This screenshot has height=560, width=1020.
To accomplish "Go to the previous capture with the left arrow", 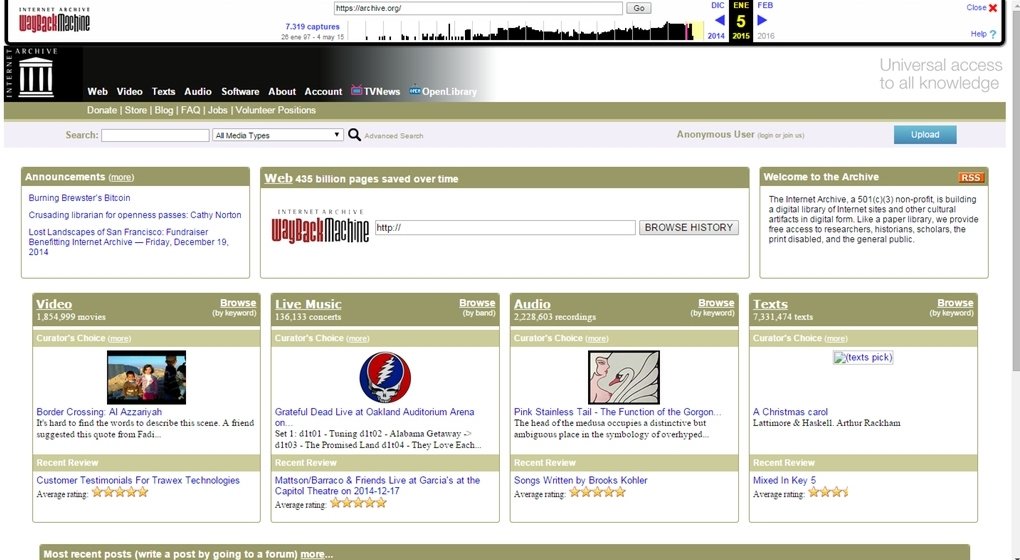I will click(719, 20).
